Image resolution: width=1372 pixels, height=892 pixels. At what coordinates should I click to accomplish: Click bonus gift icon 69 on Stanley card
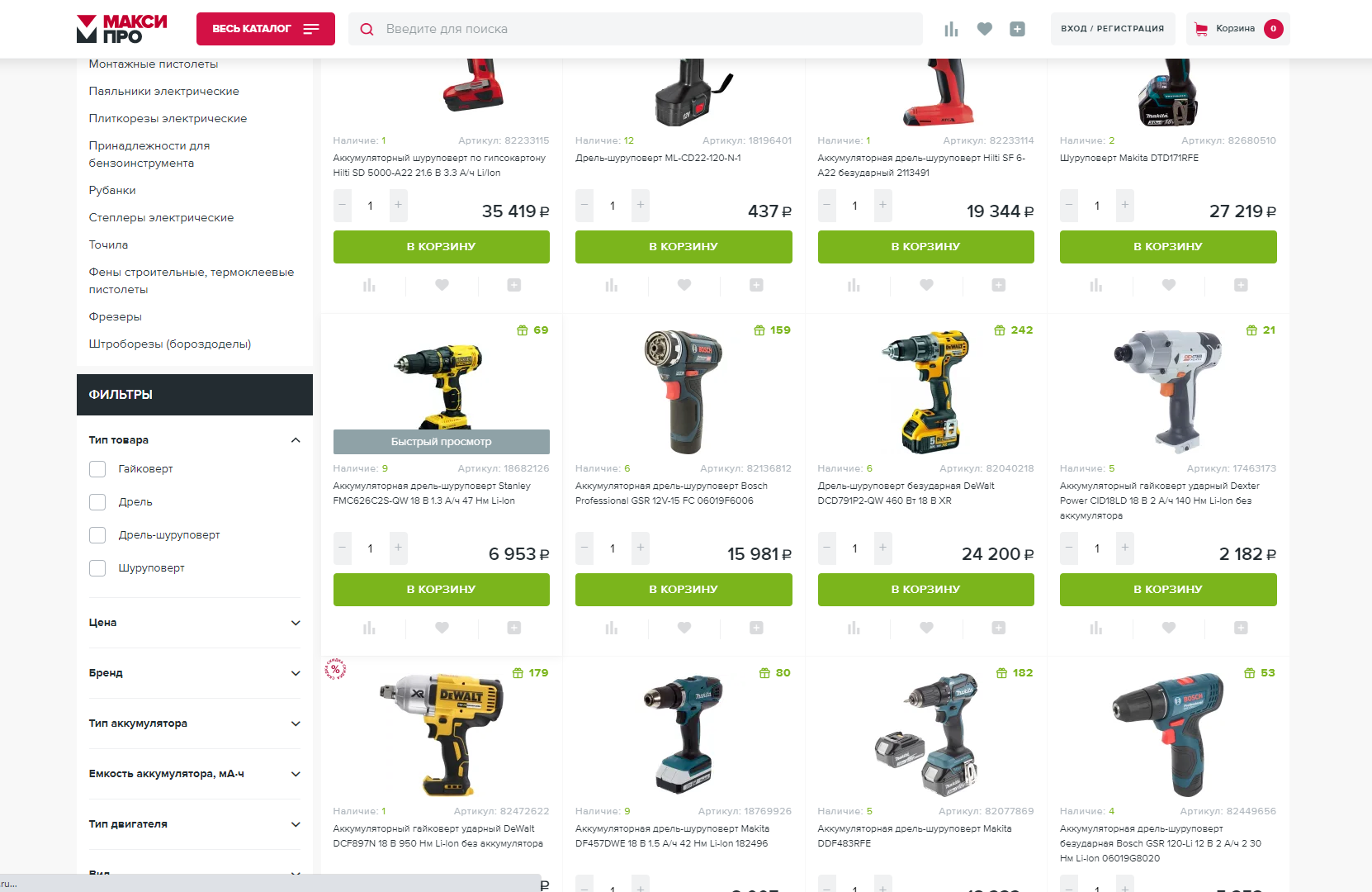click(522, 330)
